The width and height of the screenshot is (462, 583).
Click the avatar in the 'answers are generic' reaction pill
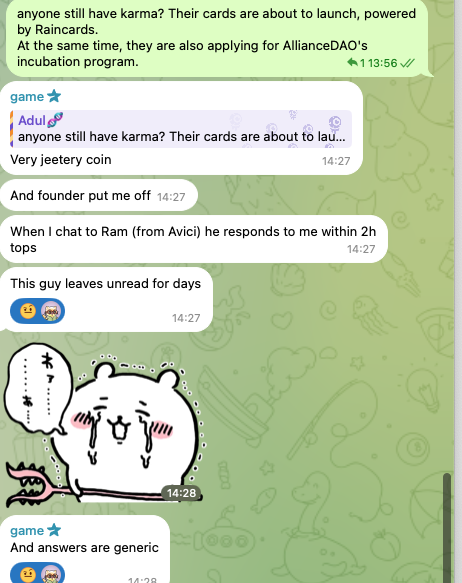50,574
